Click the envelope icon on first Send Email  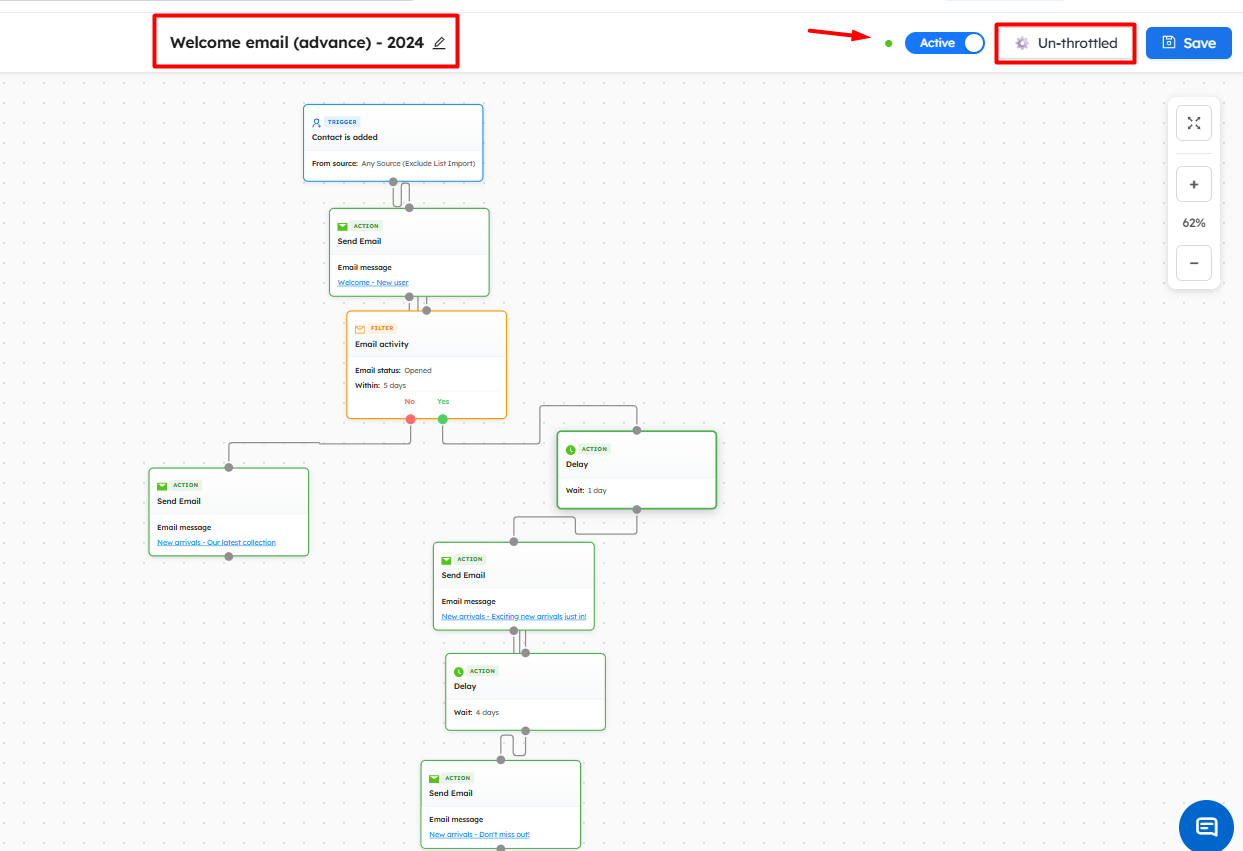[342, 227]
